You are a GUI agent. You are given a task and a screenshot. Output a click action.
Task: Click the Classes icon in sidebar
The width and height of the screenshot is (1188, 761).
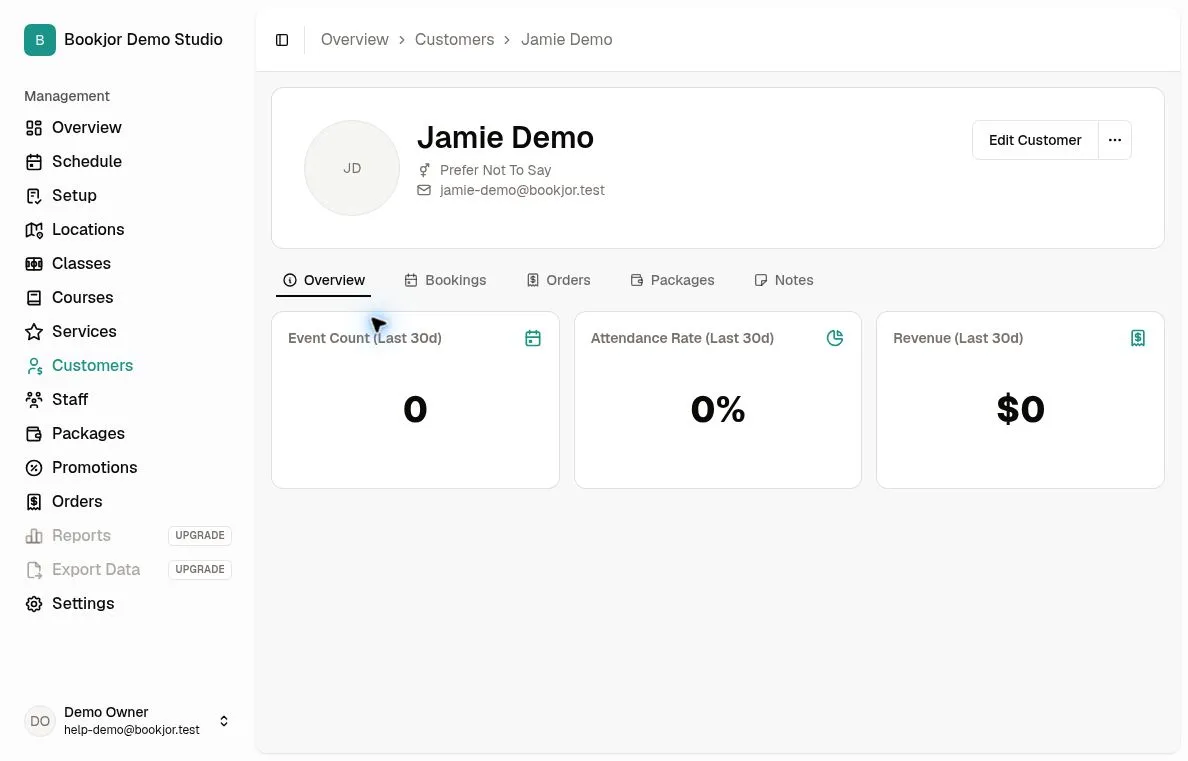click(33, 264)
